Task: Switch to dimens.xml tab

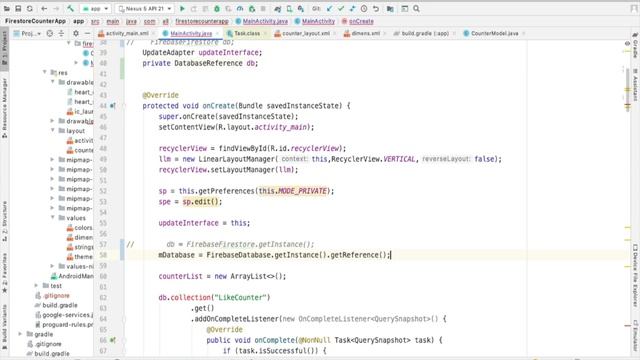Action: click(365, 33)
